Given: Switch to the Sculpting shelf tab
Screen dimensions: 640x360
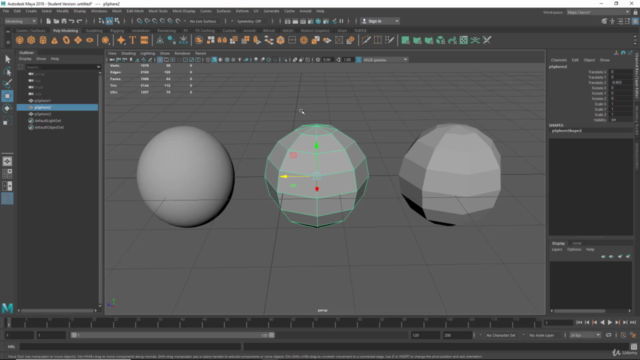Looking at the screenshot, I should tap(94, 31).
